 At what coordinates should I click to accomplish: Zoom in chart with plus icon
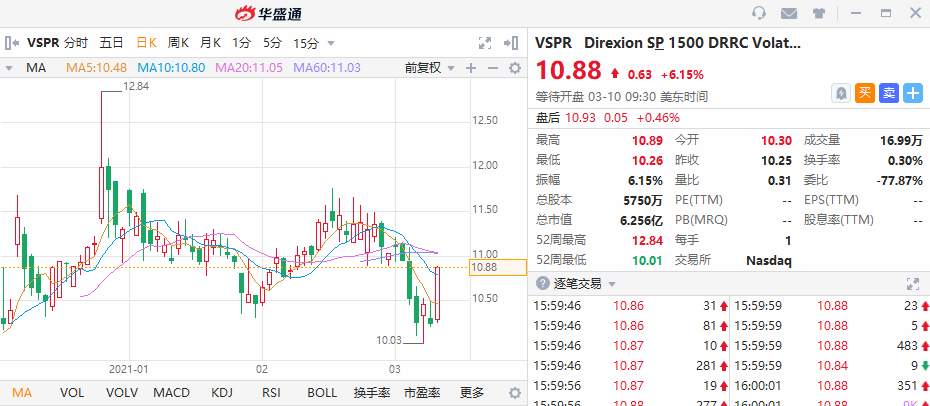pos(471,68)
